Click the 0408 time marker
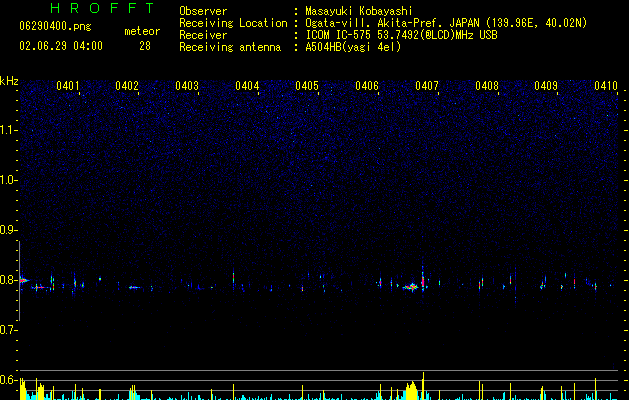The height and width of the screenshot is (400, 629). (487, 86)
